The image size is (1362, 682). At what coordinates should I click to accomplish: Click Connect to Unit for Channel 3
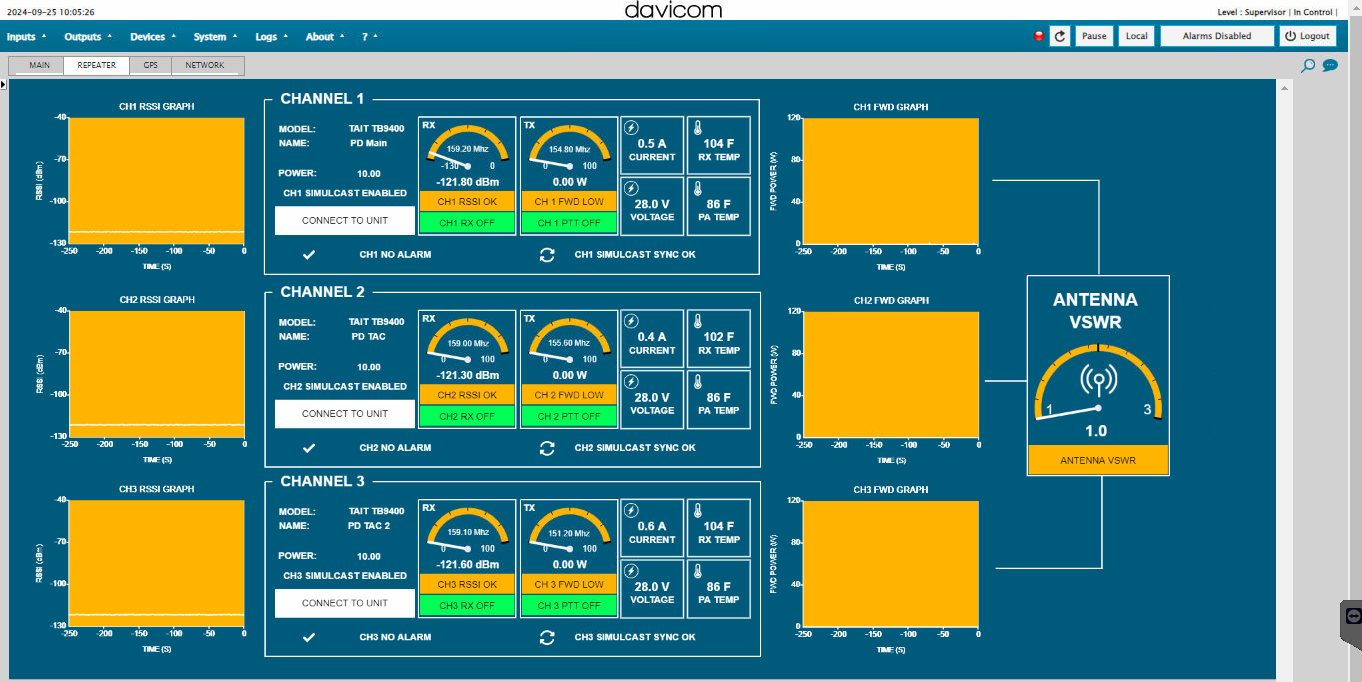(x=345, y=603)
